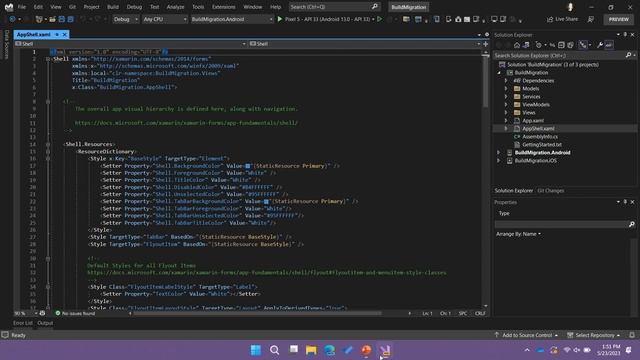Click Select Repository in status bar
The image size is (640, 360).
594,335
